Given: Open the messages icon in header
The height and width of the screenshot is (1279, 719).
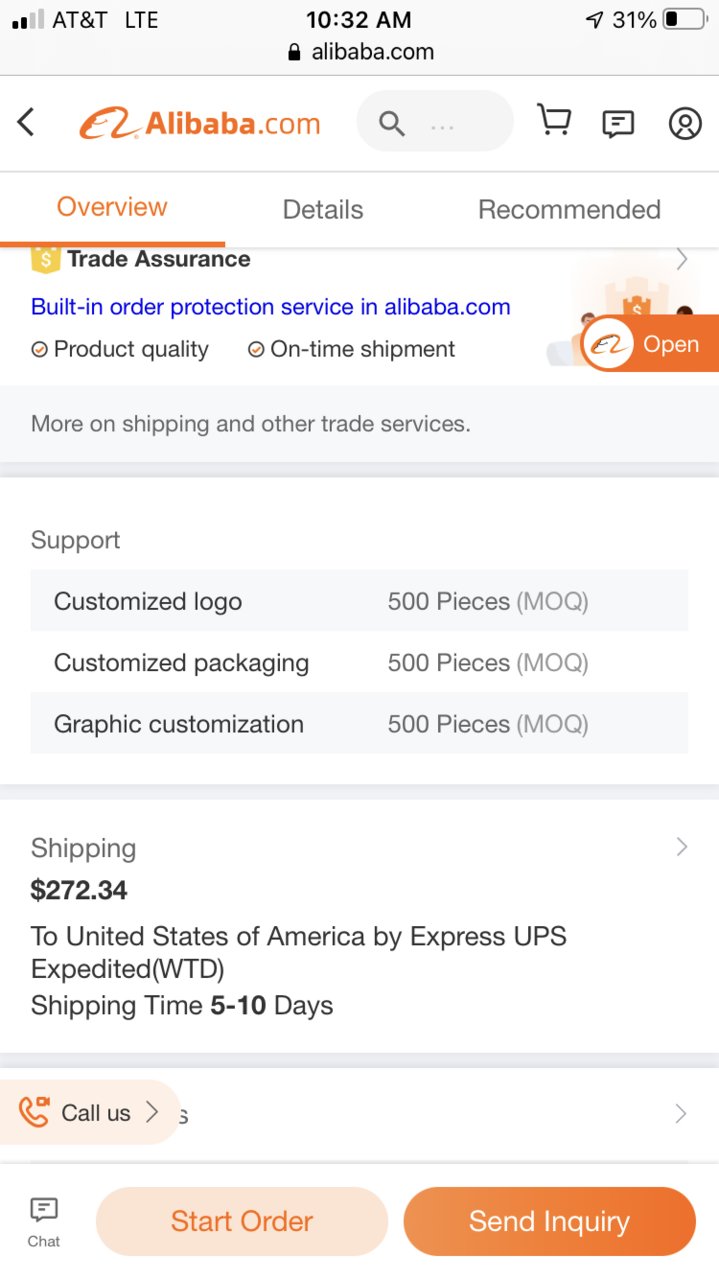Looking at the screenshot, I should (618, 124).
